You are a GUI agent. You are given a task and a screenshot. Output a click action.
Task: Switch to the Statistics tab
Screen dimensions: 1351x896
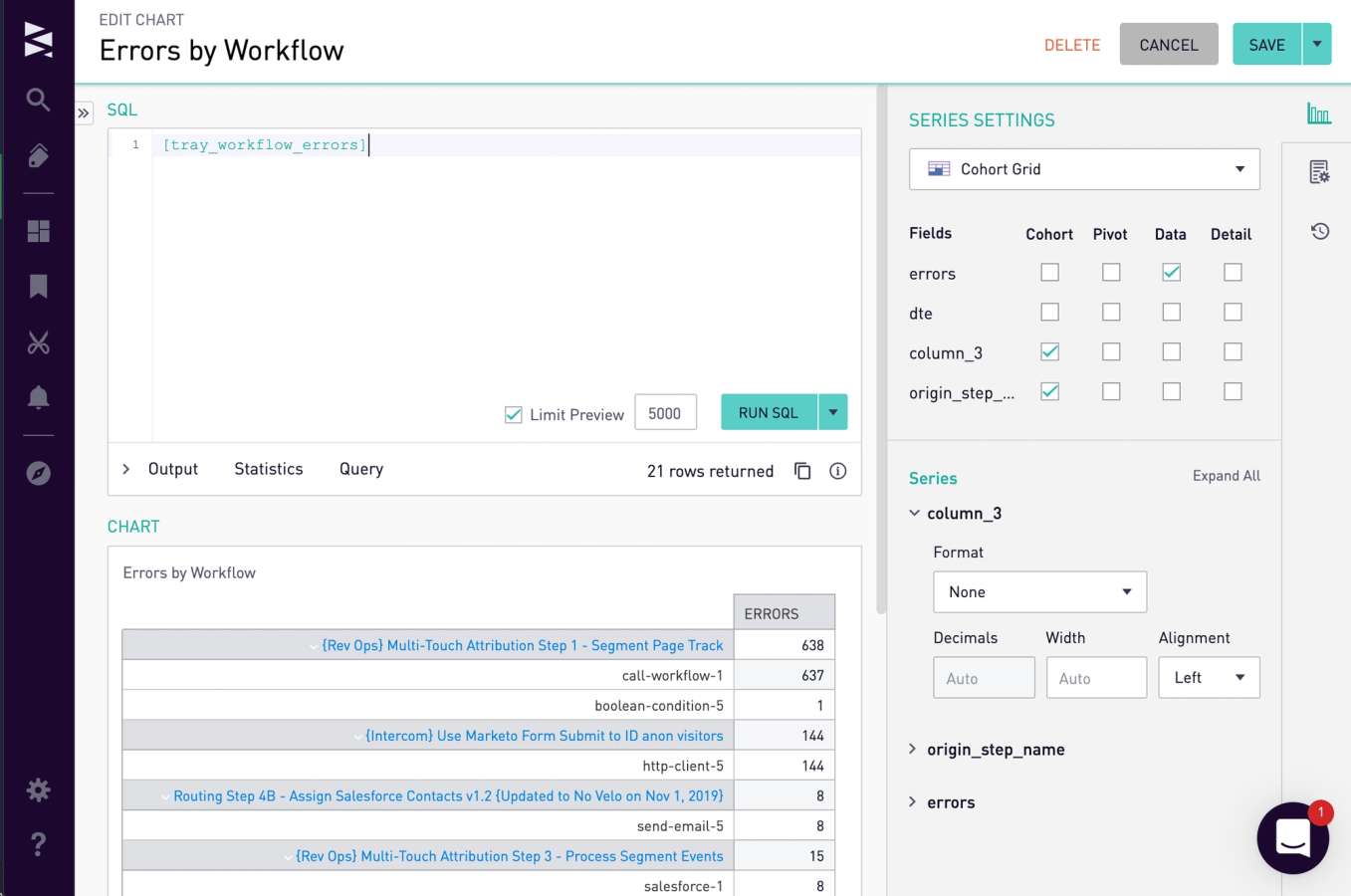[x=268, y=469]
